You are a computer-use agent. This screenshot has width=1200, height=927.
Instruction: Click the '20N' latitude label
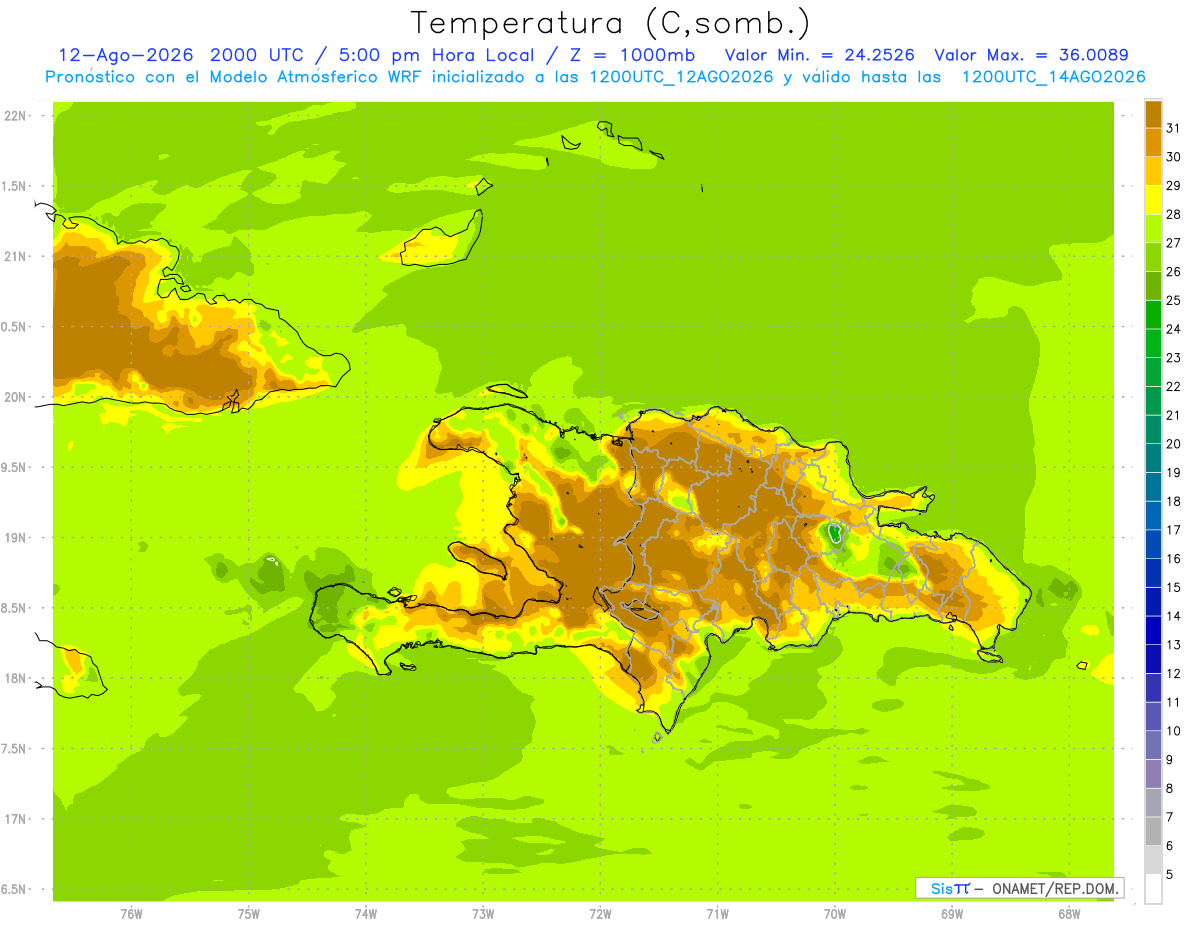[14, 397]
